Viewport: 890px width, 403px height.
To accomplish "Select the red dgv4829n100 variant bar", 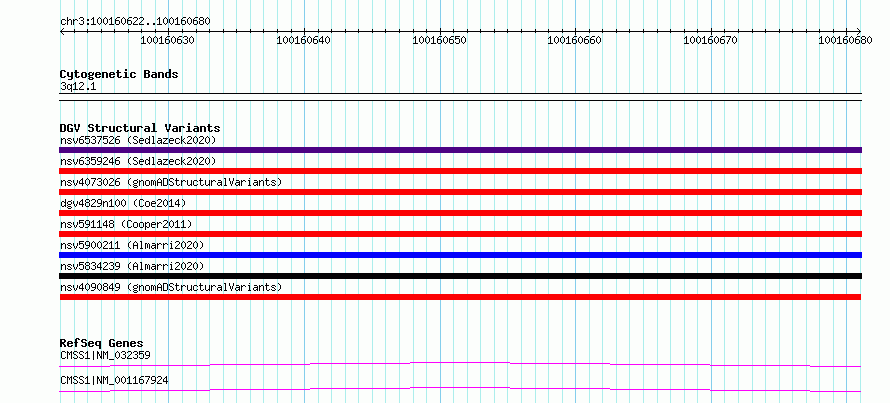I will click(x=460, y=213).
